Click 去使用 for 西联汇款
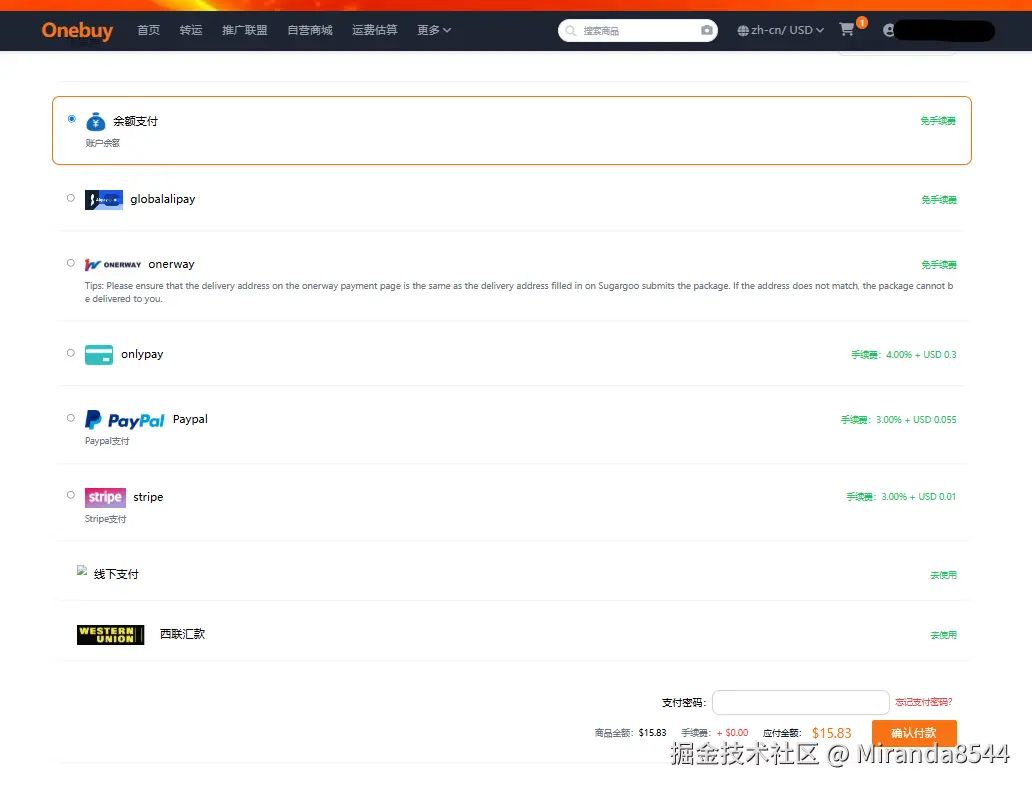1032x790 pixels. coord(943,635)
